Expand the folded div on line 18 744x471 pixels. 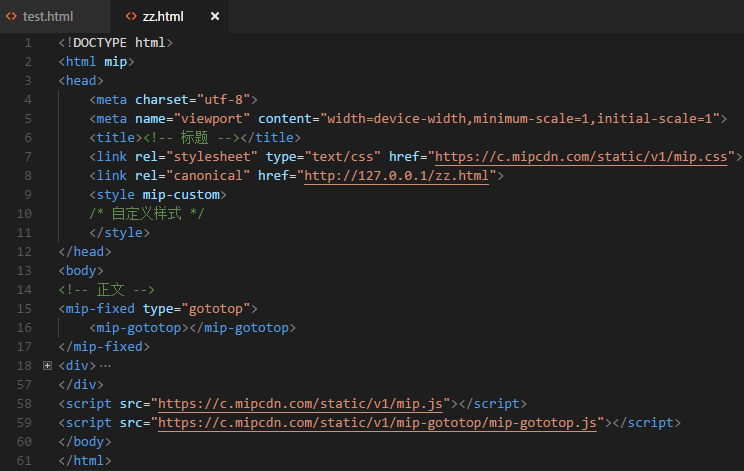47,365
